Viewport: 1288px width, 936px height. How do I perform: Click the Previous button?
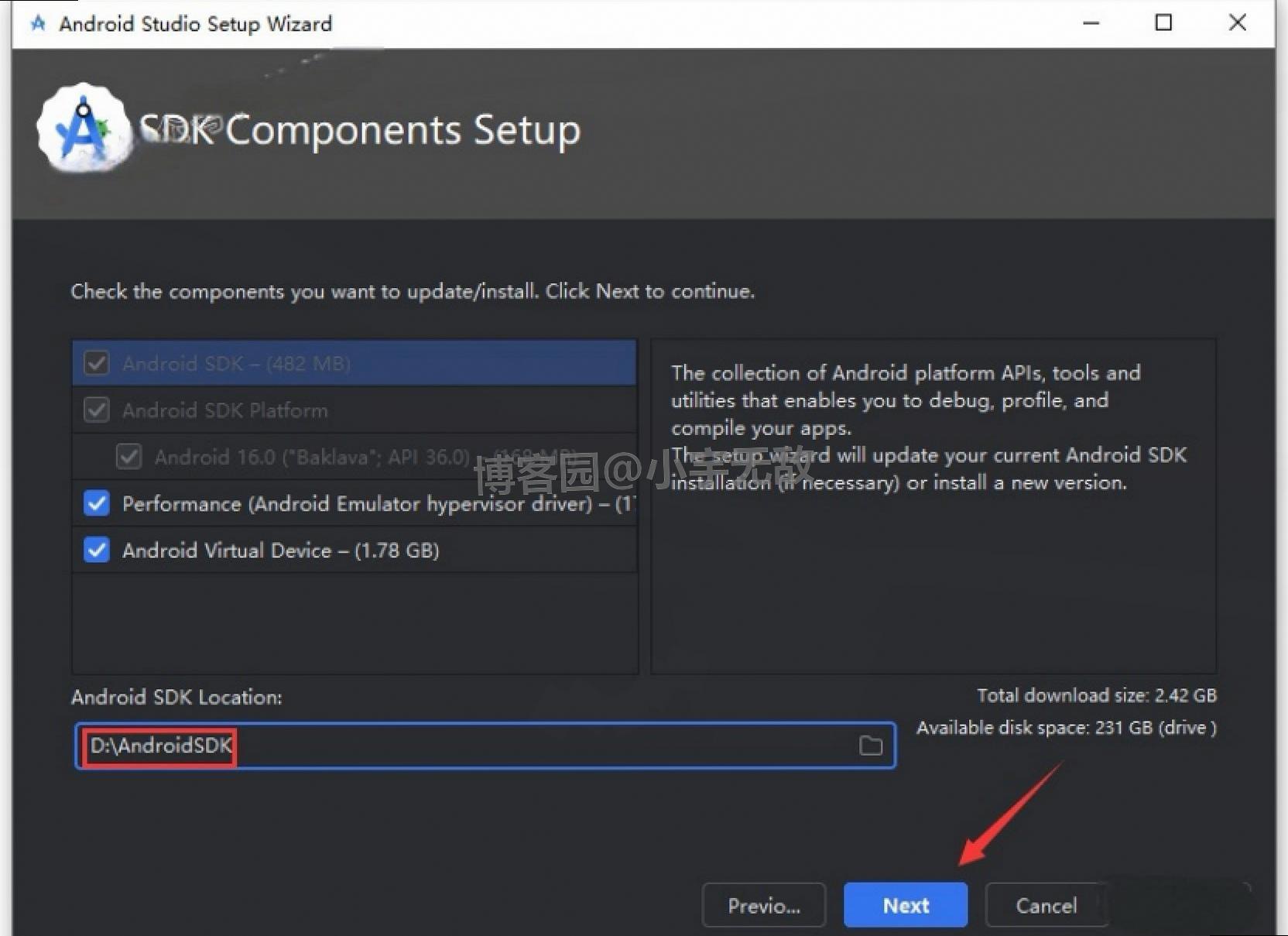coord(763,904)
